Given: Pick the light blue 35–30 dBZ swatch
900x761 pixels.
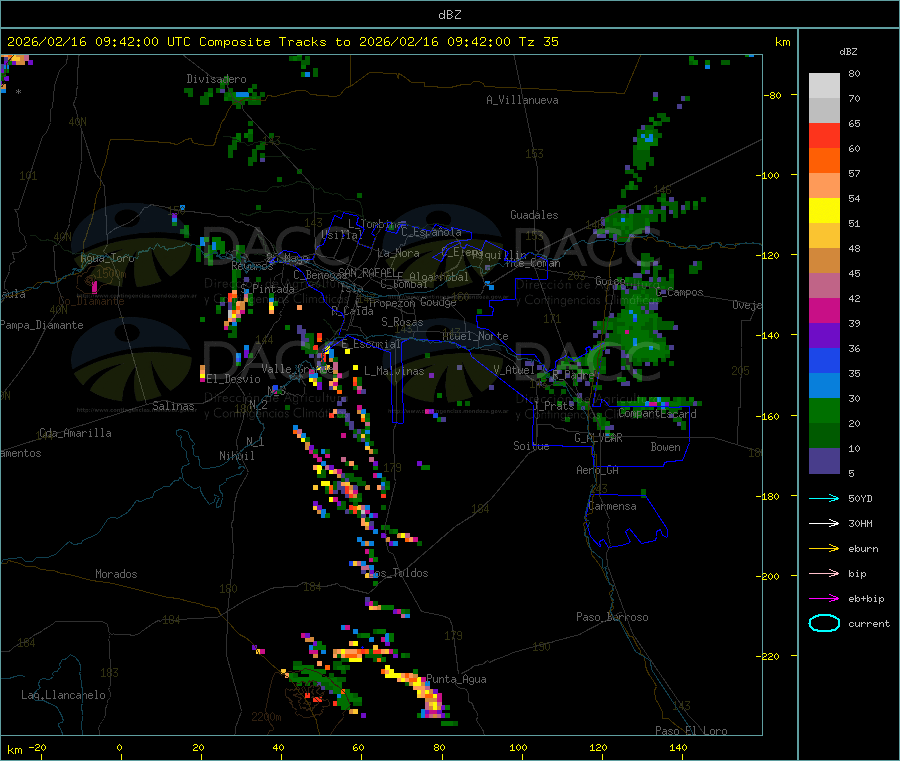Looking at the screenshot, I should tap(824, 386).
